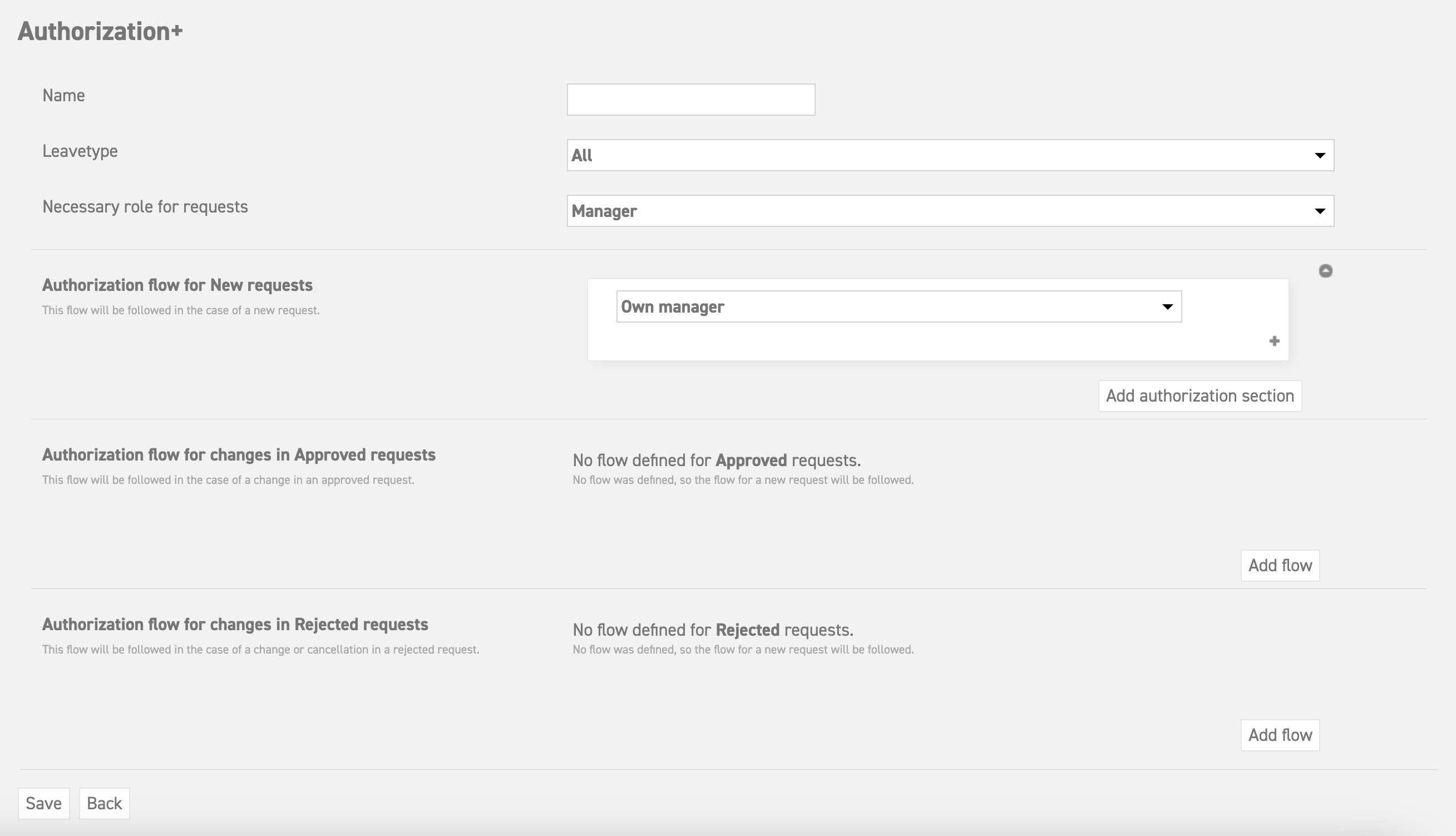
Task: Click Add flow for Rejected requests
Action: [1280, 735]
